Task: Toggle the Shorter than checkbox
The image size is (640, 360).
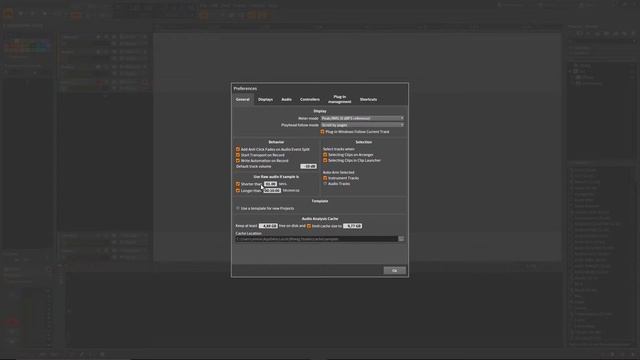Action: tap(238, 184)
